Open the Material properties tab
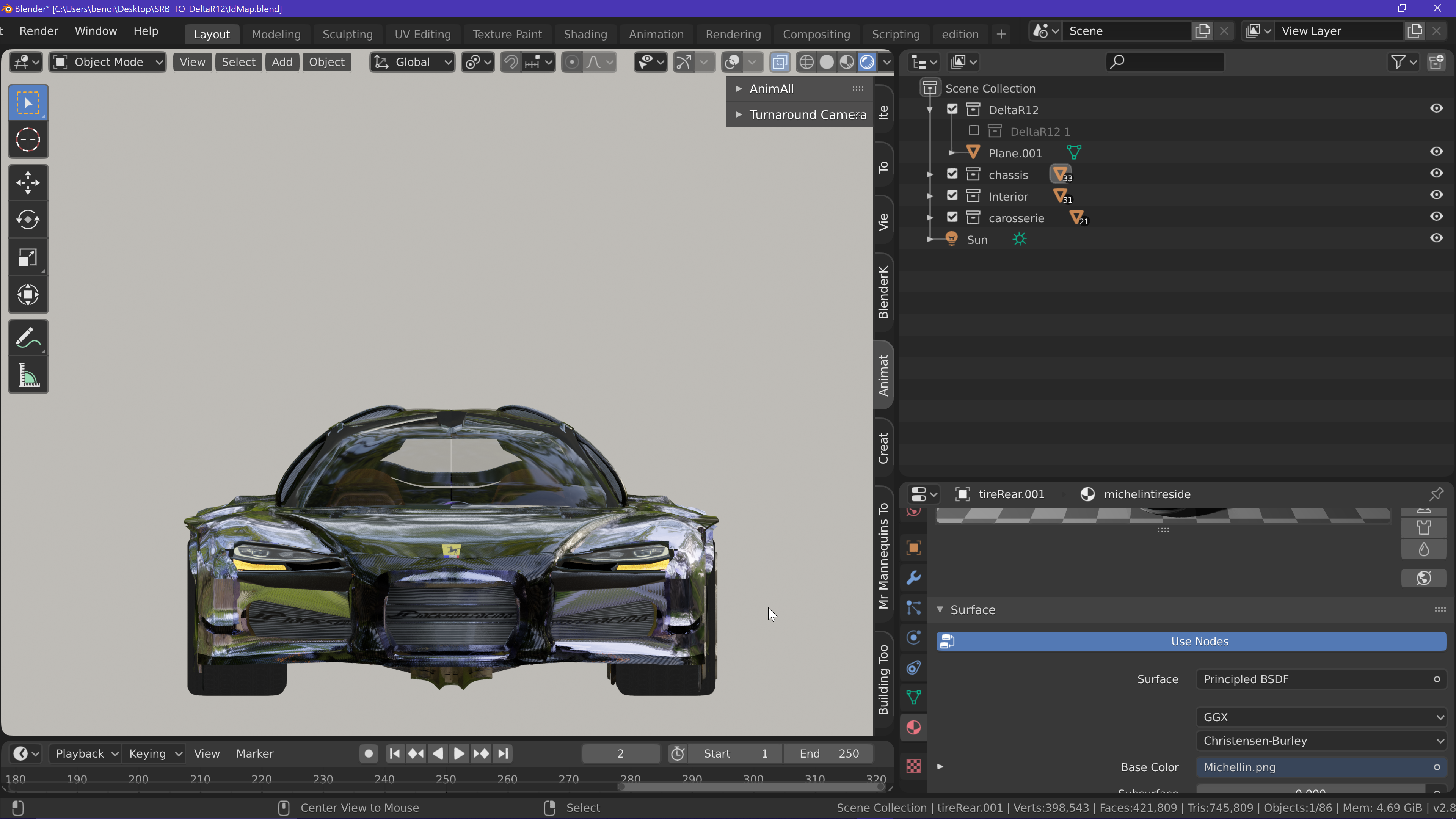The height and width of the screenshot is (819, 1456). click(913, 728)
